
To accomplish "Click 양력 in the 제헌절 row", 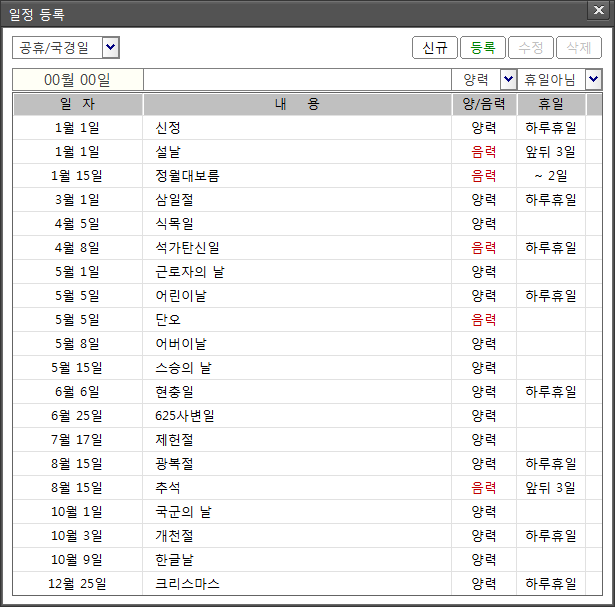I will (484, 440).
